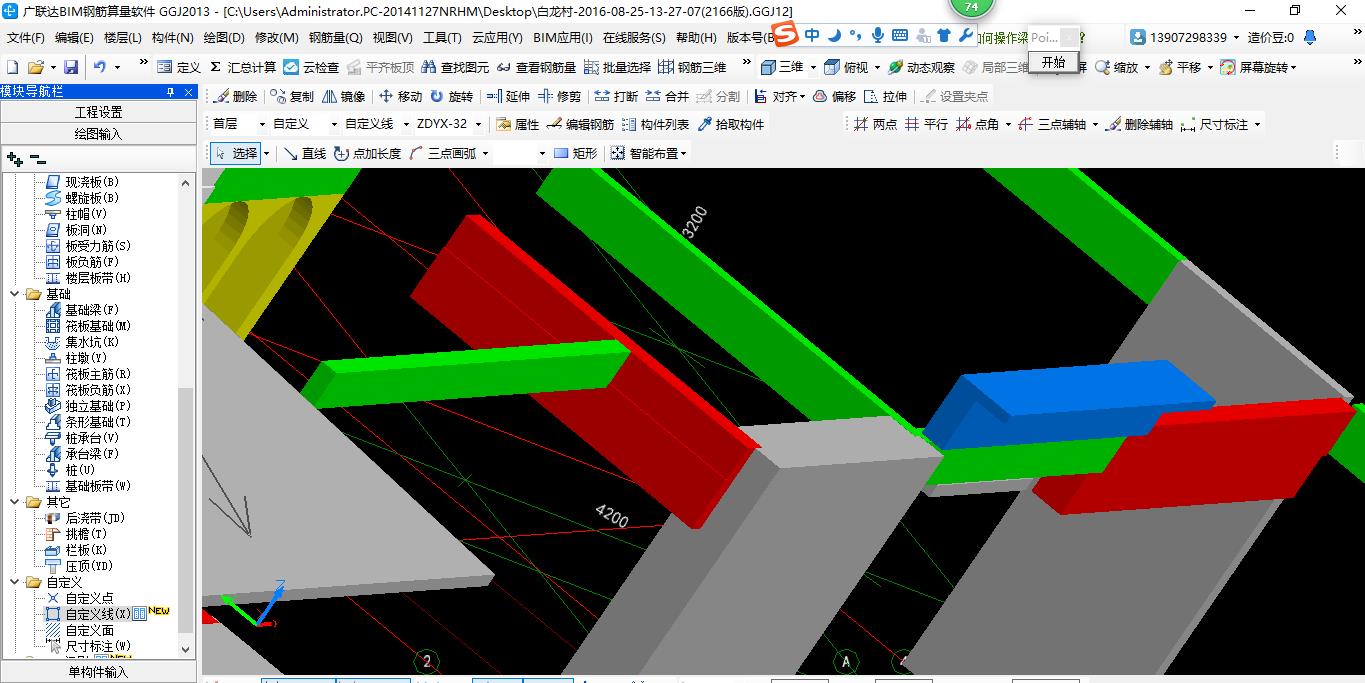Image resolution: width=1365 pixels, height=683 pixels.
Task: Select 筏板基础(M) in tree
Action: tap(98, 326)
